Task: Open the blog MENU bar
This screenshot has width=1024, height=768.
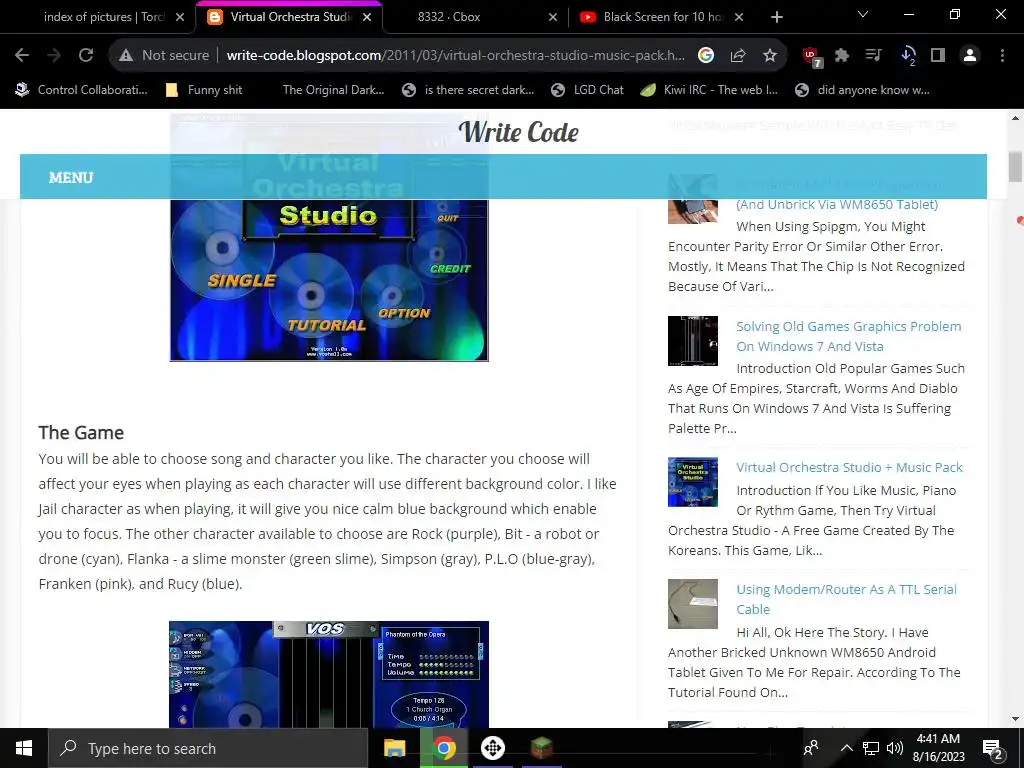Action: click(x=71, y=177)
